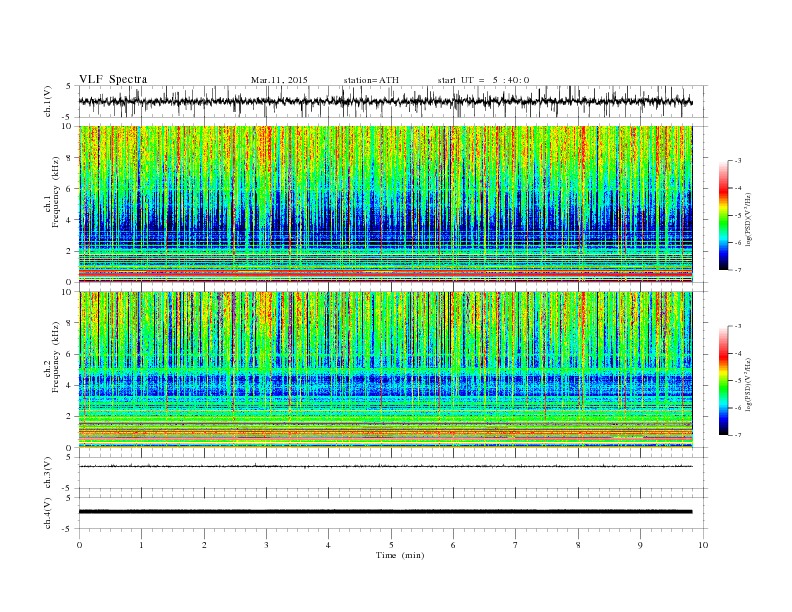The width and height of the screenshot is (792, 612).
Task: Click the "5" tick on the time axis
Action: (391, 545)
